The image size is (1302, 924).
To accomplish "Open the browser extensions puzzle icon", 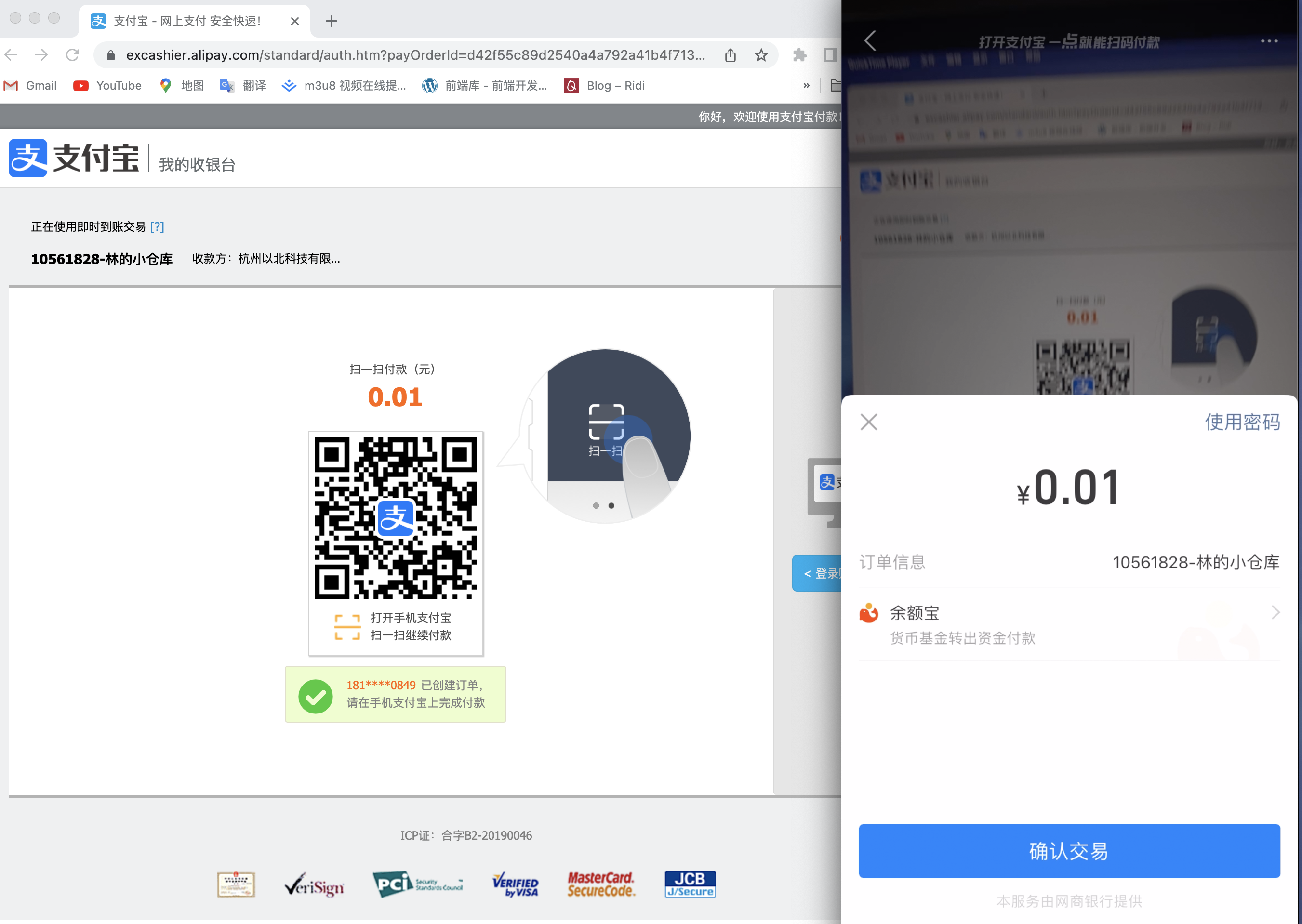I will [799, 55].
